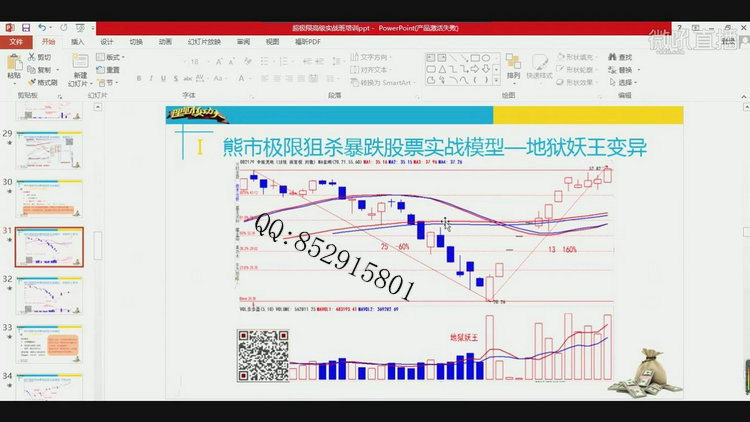This screenshot has height=422, width=750.
Task: Click the Replace (替换) button
Action: pyautogui.click(x=624, y=70)
